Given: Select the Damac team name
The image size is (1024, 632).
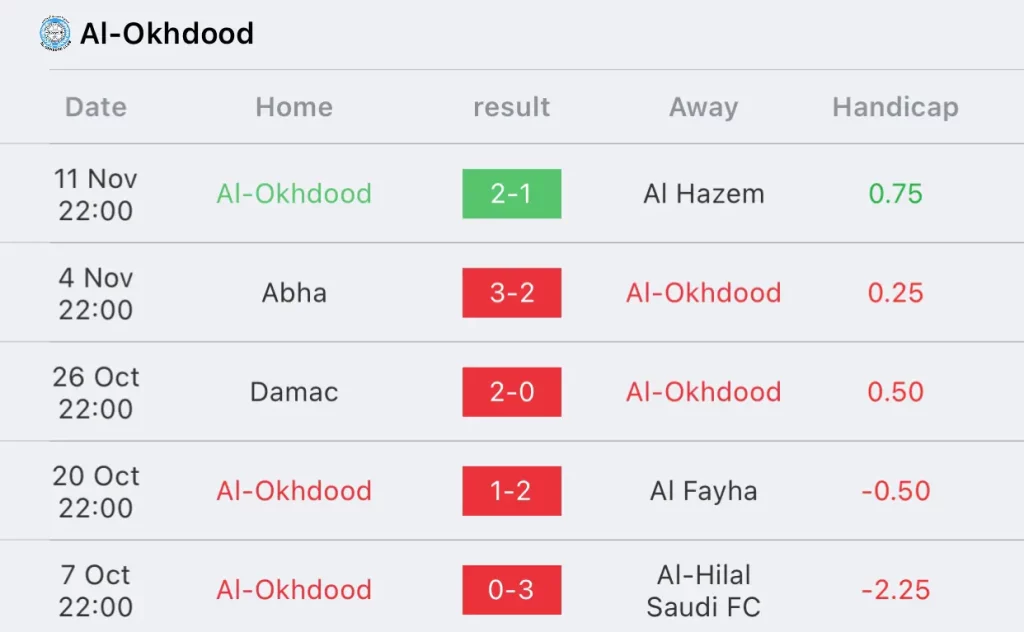Looking at the screenshot, I should pos(294,392).
